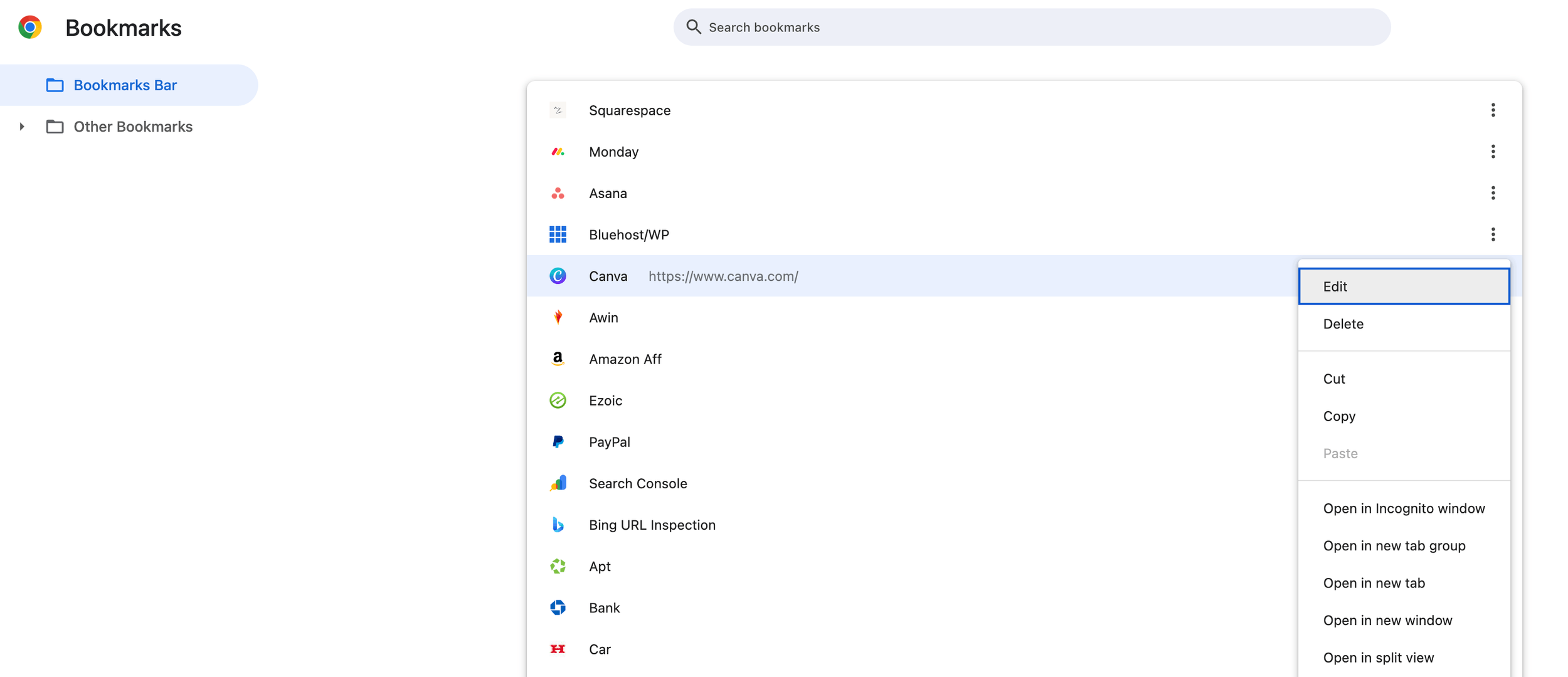Viewport: 1568px width, 677px height.
Task: Expand the Other Bookmarks folder arrow
Action: [x=22, y=127]
